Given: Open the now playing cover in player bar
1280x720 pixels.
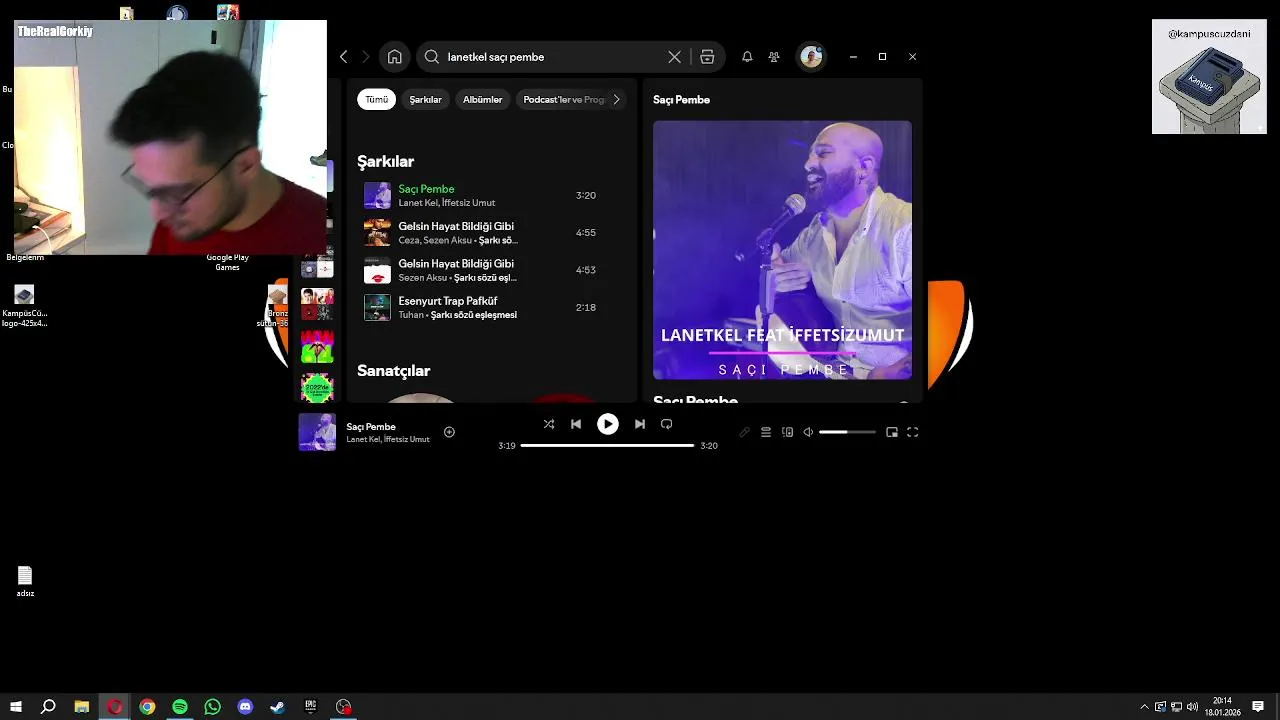Looking at the screenshot, I should click(x=317, y=432).
